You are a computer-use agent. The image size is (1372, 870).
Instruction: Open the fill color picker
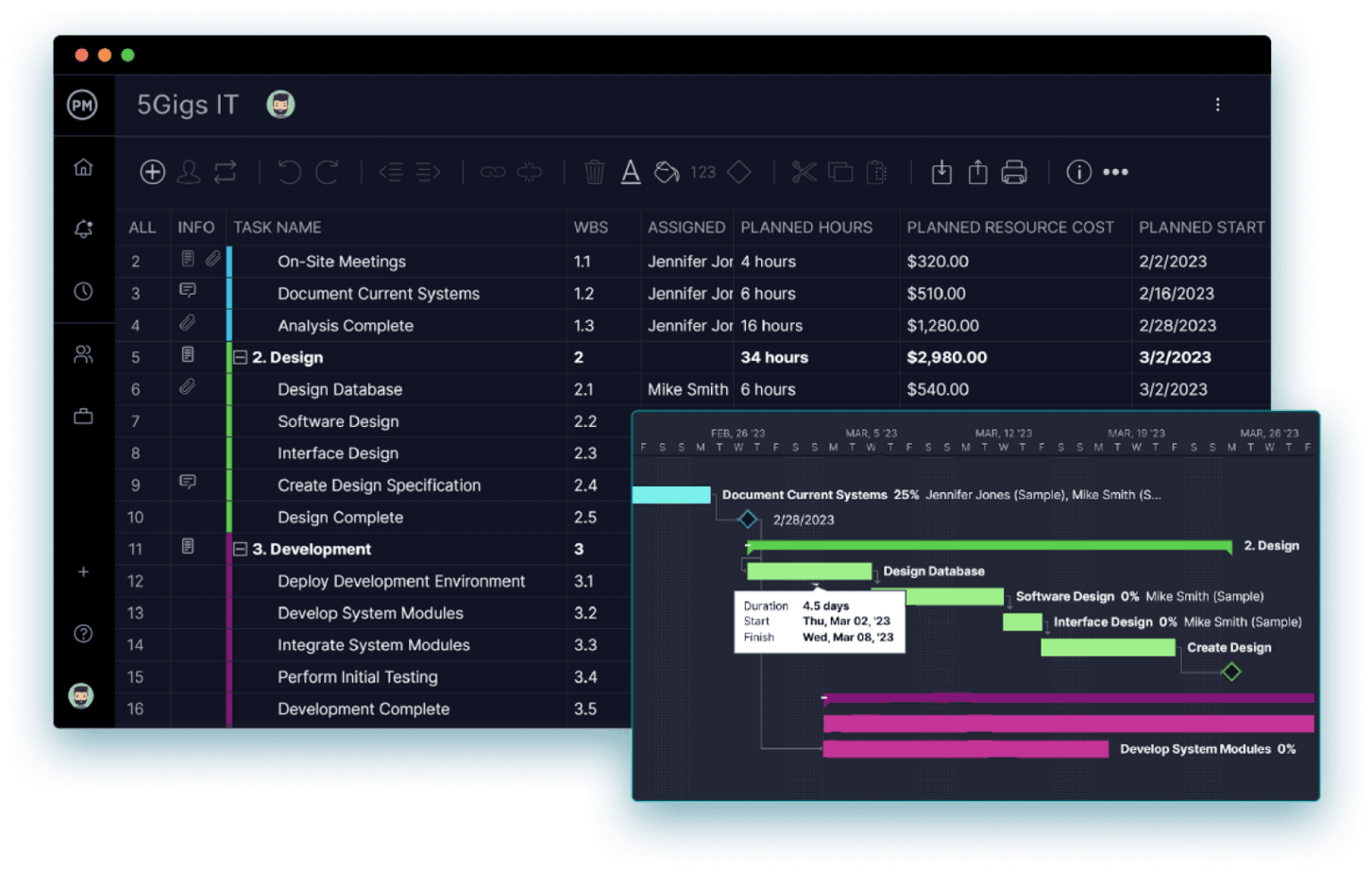[667, 171]
